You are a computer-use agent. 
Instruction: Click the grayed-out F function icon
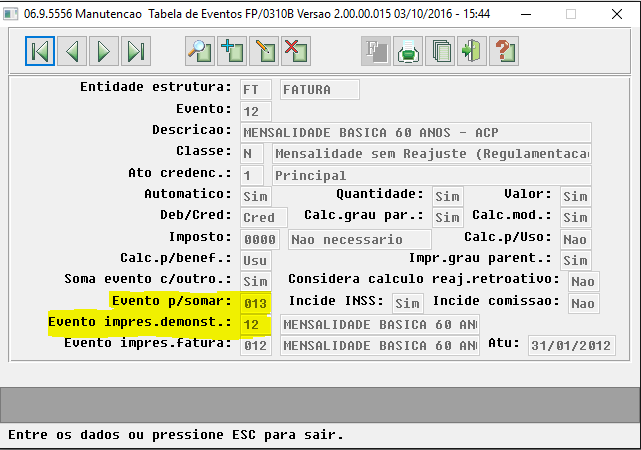376,51
